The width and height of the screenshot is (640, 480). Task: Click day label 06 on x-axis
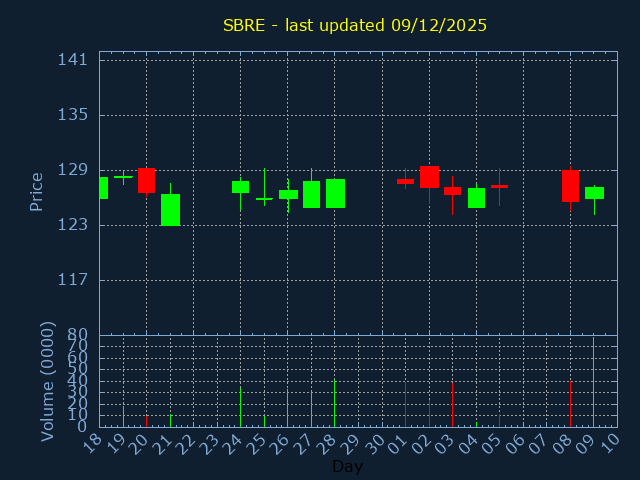(x=516, y=443)
